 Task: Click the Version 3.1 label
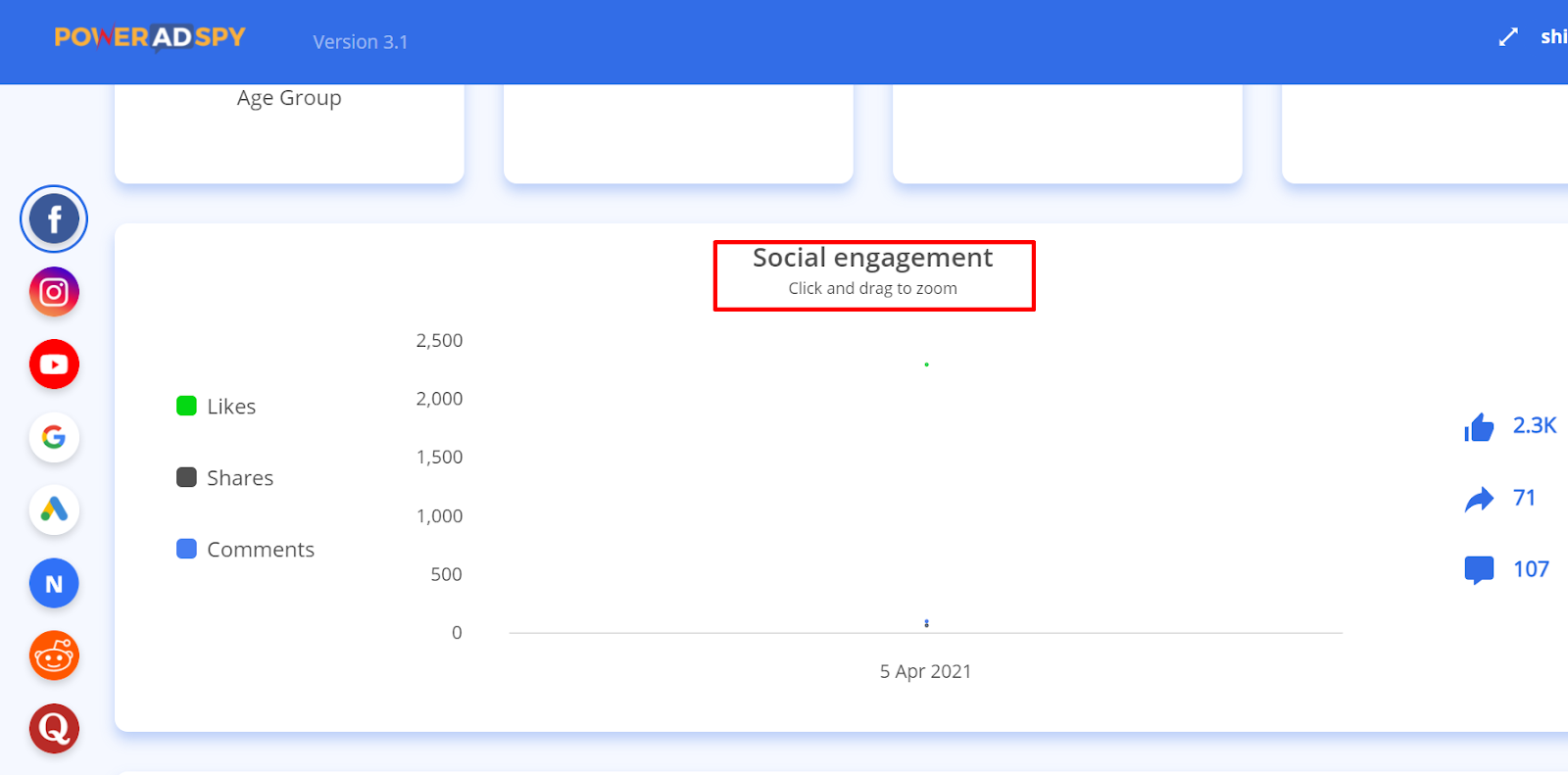click(x=361, y=42)
